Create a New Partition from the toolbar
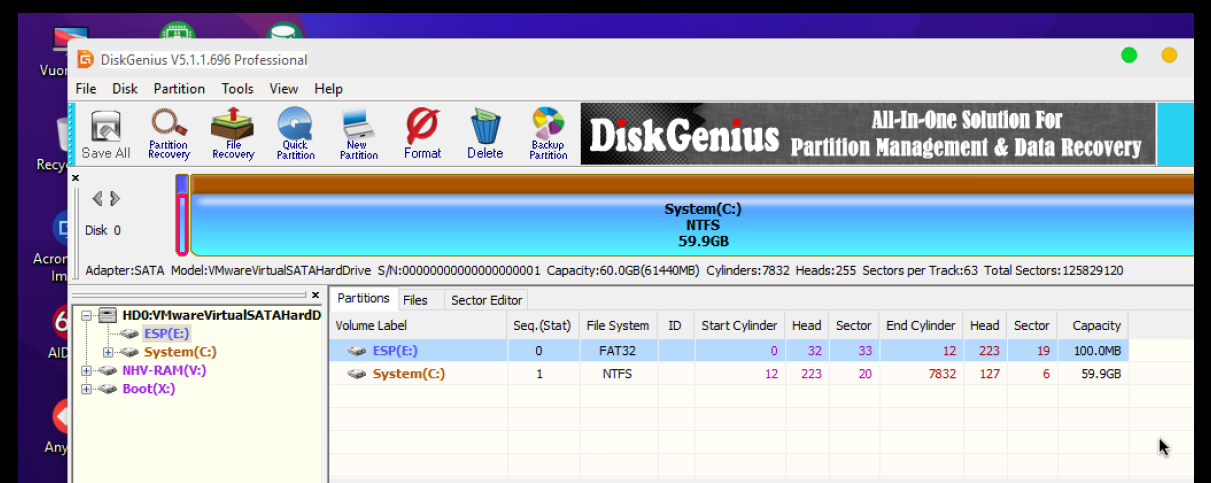This screenshot has width=1211, height=483. pos(358,134)
